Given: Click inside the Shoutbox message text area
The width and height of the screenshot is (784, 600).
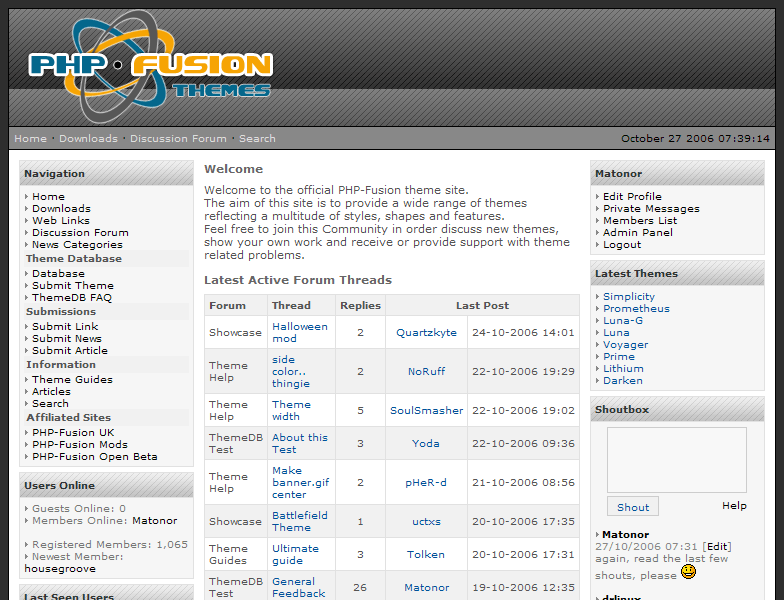Looking at the screenshot, I should point(677,460).
